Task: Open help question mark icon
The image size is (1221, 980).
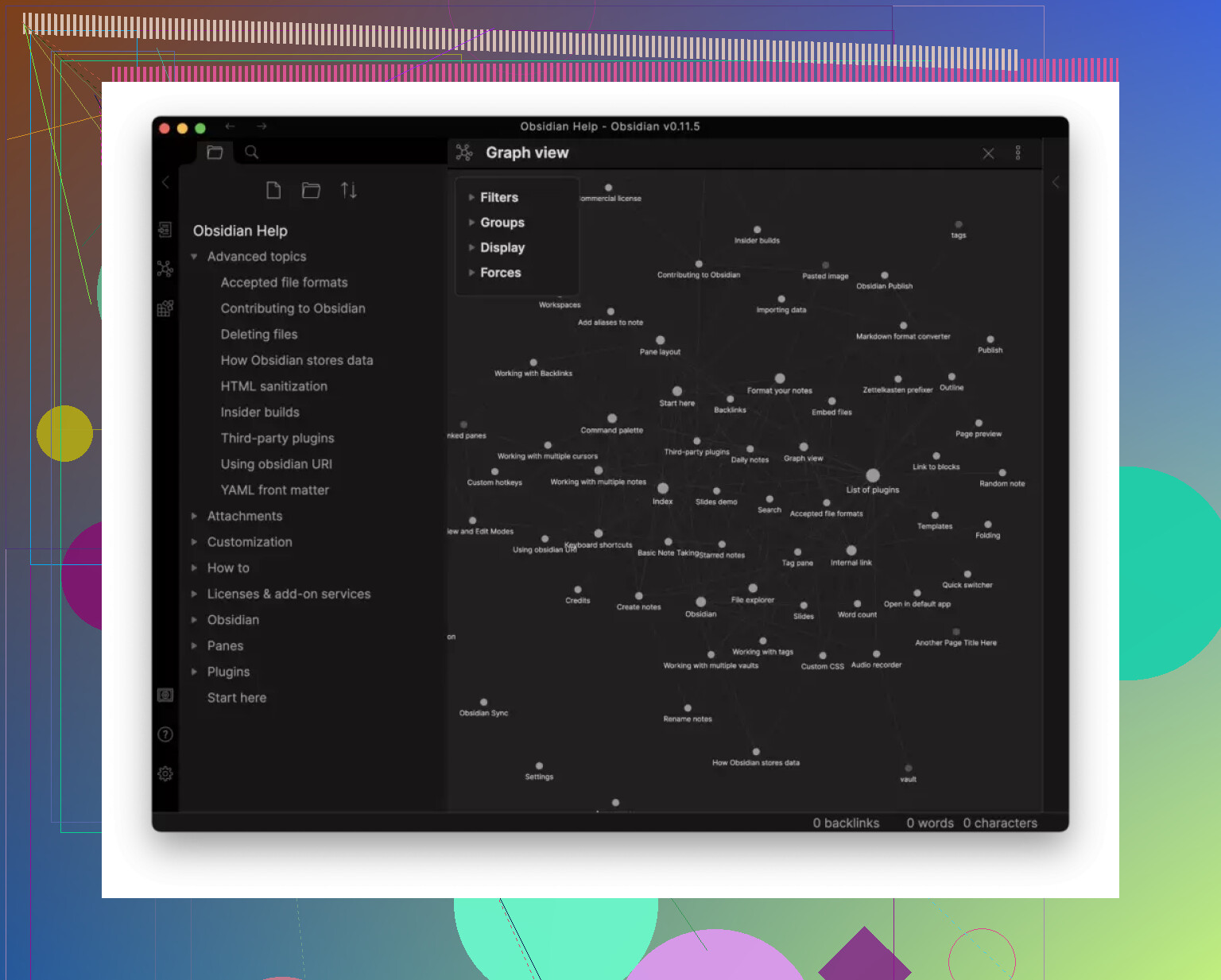Action: 165,734
